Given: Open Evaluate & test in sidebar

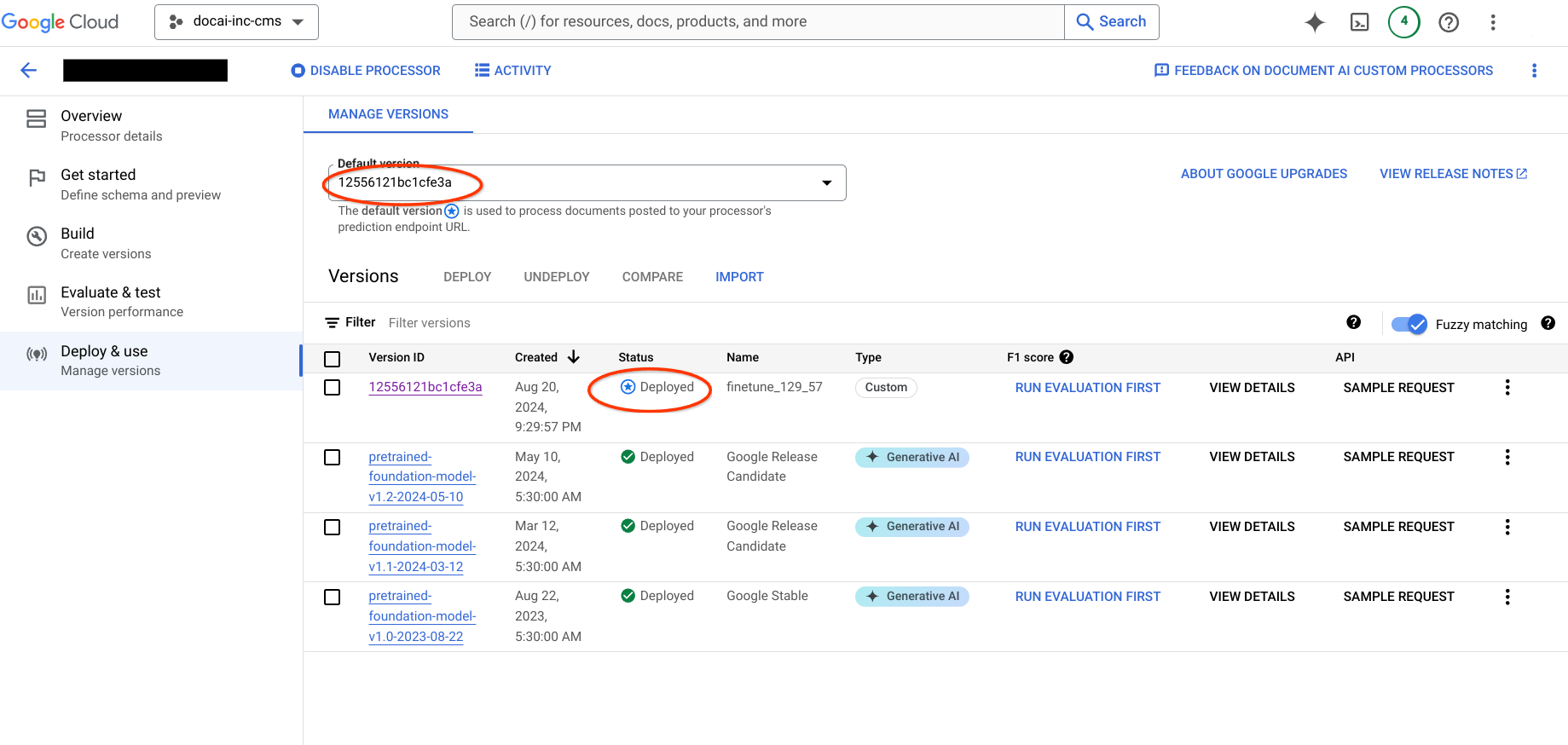Looking at the screenshot, I should pyautogui.click(x=111, y=302).
